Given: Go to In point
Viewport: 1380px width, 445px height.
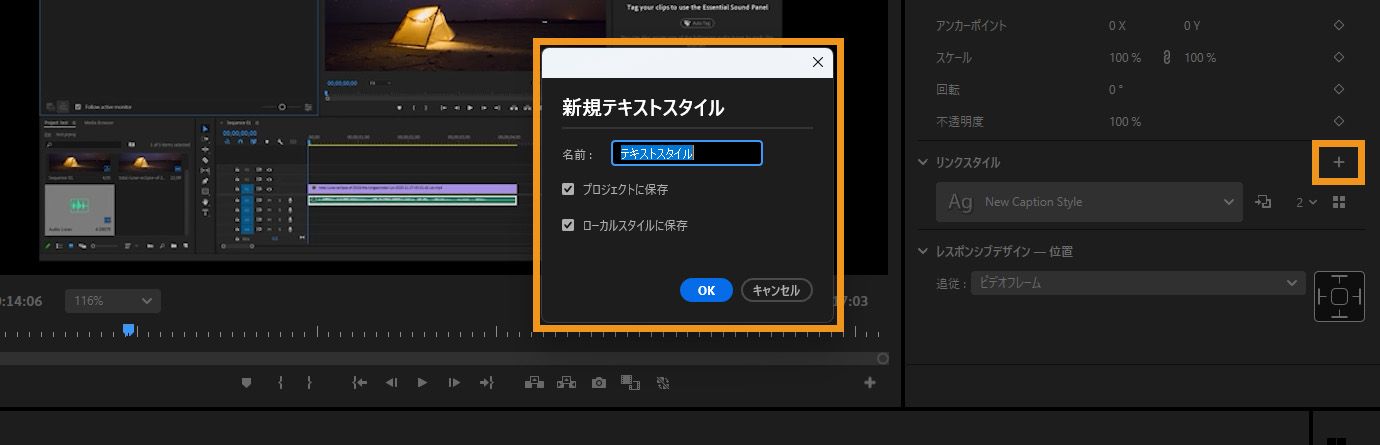Looking at the screenshot, I should pyautogui.click(x=360, y=382).
